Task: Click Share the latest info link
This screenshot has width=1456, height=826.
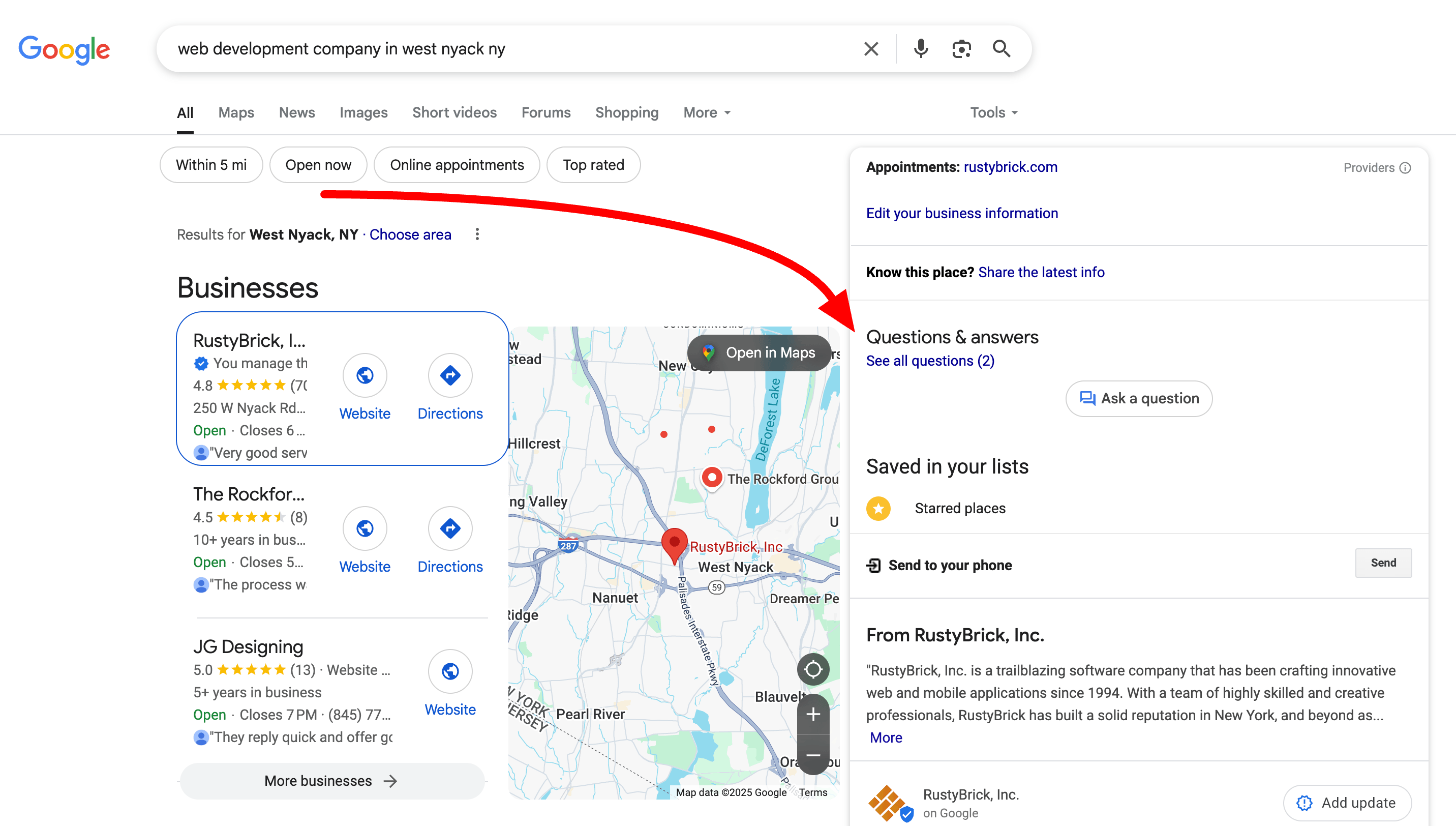Action: point(1041,272)
